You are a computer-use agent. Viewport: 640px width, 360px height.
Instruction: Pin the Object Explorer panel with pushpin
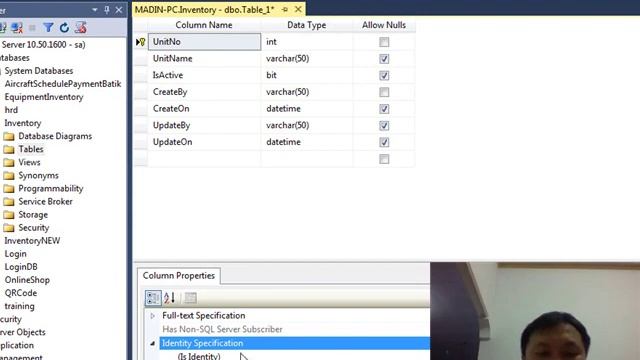click(107, 9)
